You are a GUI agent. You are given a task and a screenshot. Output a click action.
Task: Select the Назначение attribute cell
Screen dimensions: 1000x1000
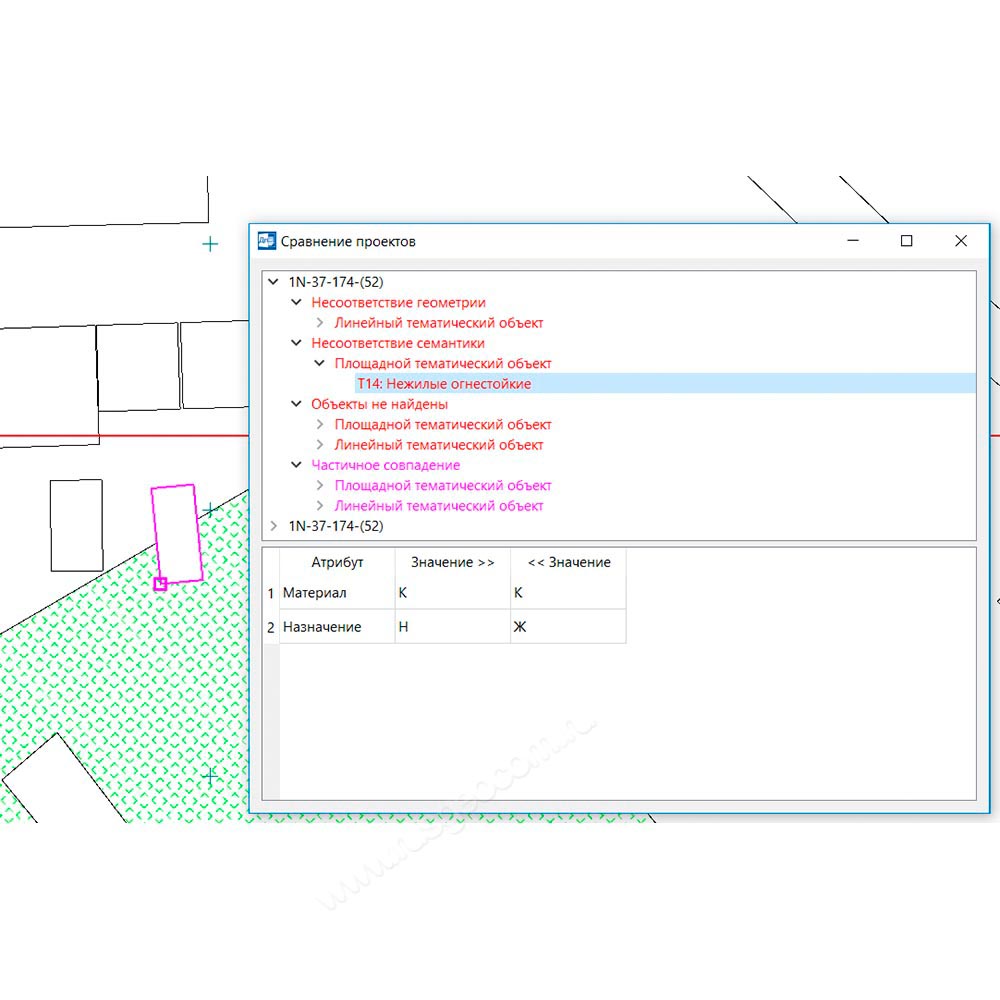[x=337, y=627]
